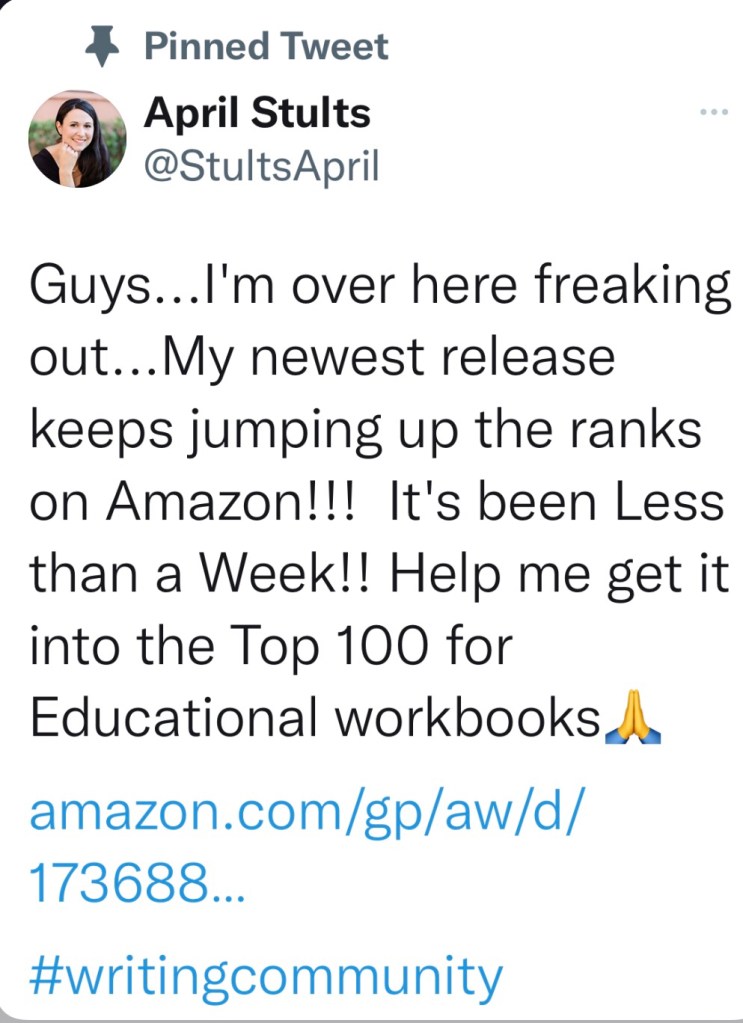Viewport: 743px width, 1023px height.
Task: Click "Educational workbooks" tweet text
Action: click(314, 717)
